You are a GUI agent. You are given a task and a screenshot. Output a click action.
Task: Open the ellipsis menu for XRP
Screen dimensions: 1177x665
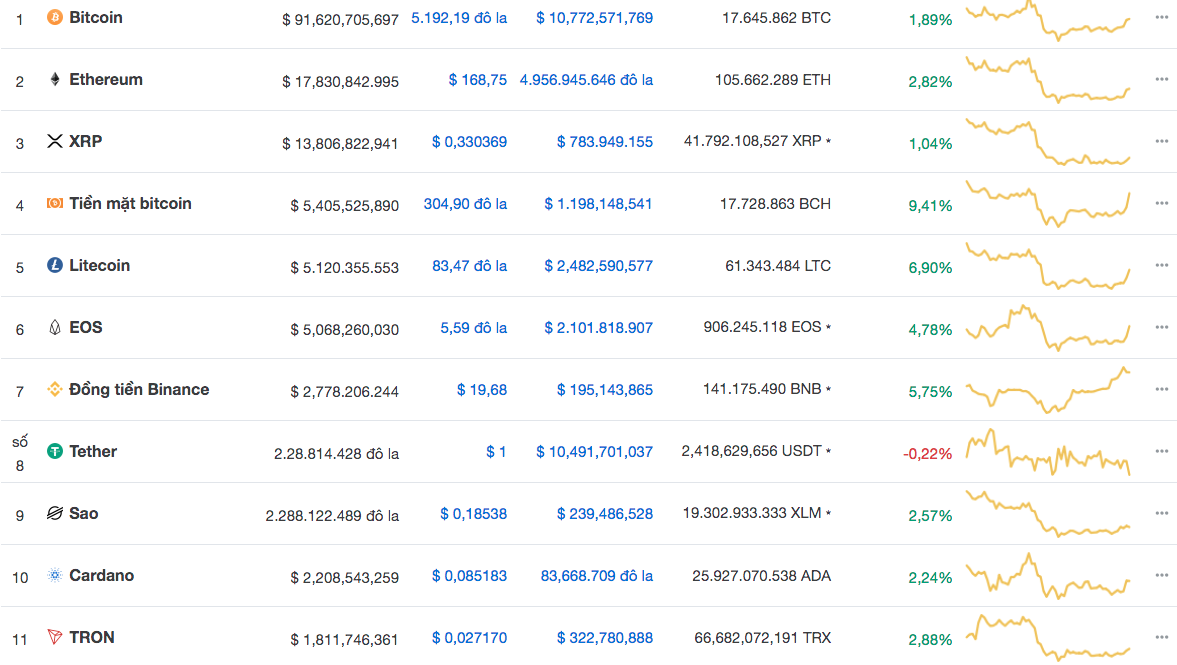(x=1161, y=141)
